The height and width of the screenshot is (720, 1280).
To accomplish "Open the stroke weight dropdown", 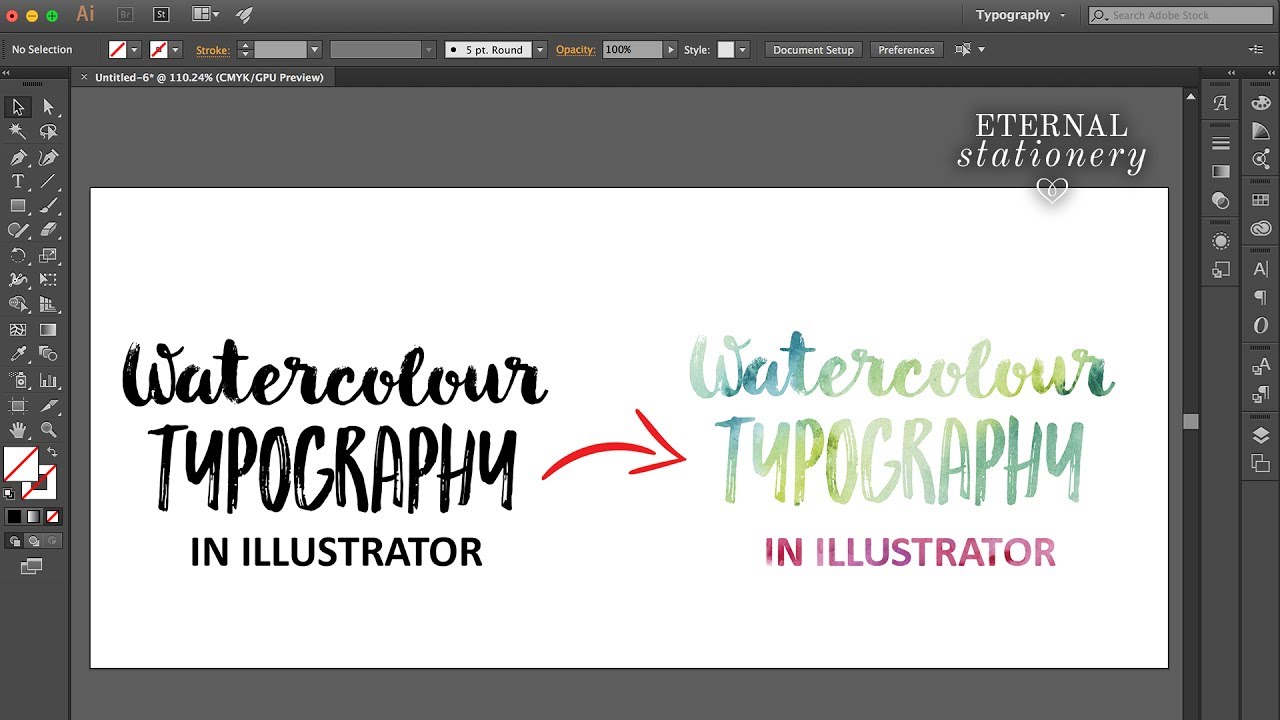I will tap(315, 49).
